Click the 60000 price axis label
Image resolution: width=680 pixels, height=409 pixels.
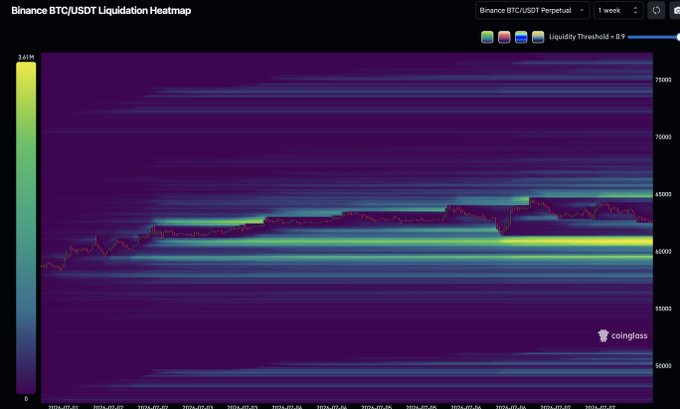click(x=663, y=252)
